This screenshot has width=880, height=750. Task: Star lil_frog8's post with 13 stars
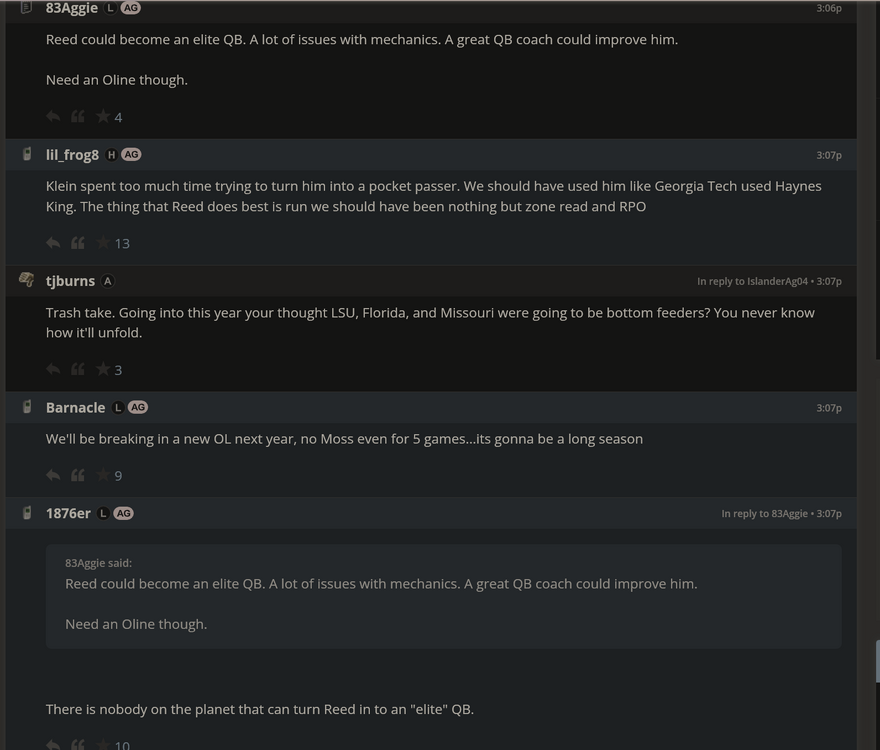coord(103,243)
